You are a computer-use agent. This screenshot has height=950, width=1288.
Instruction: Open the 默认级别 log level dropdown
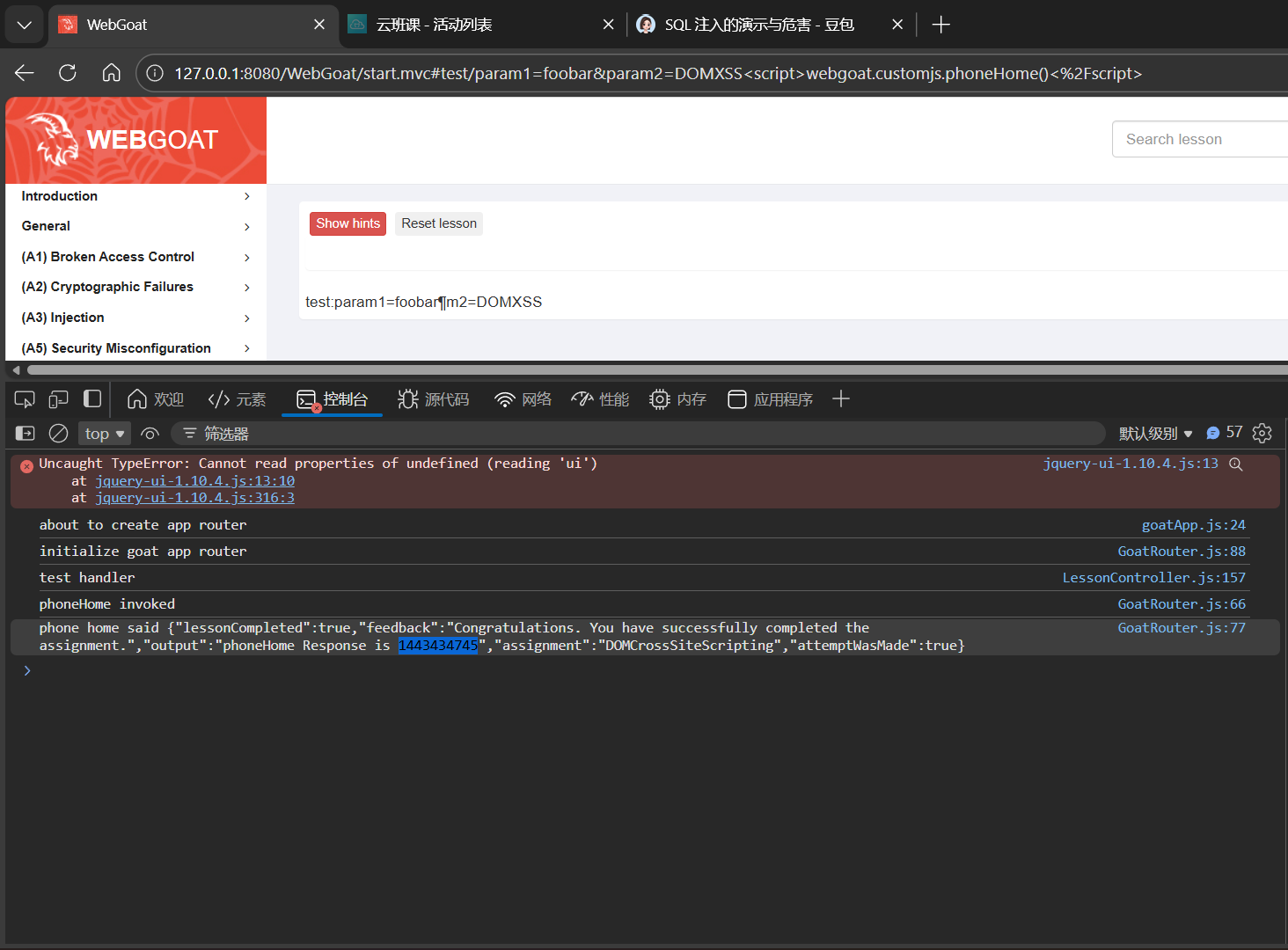[1155, 434]
